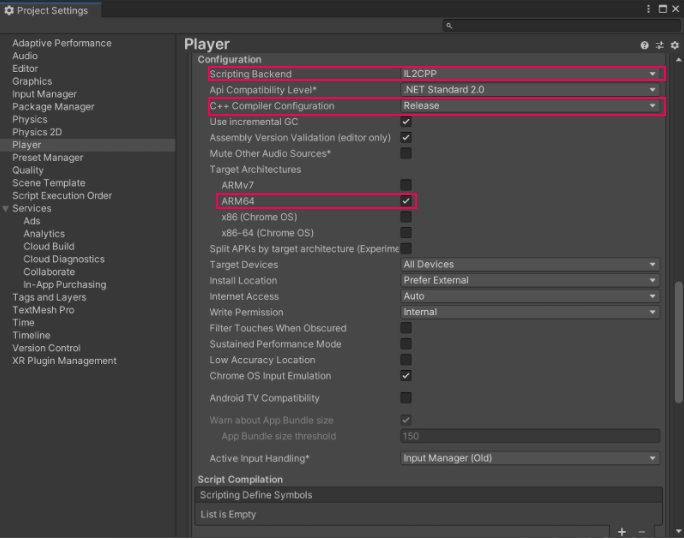Click the search magnifier icon

click(x=450, y=26)
